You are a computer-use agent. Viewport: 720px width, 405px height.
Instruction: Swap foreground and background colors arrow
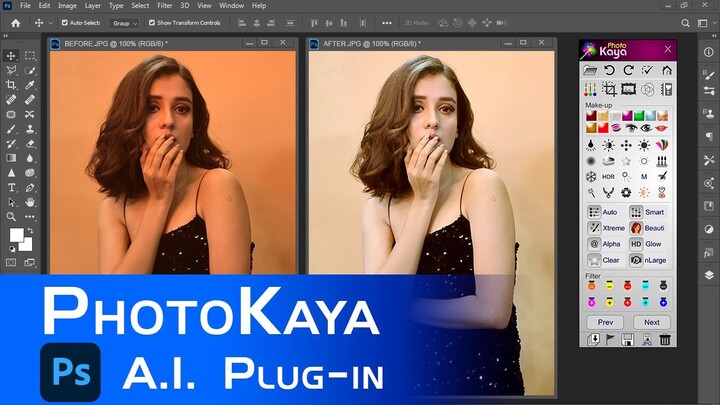[x=30, y=231]
